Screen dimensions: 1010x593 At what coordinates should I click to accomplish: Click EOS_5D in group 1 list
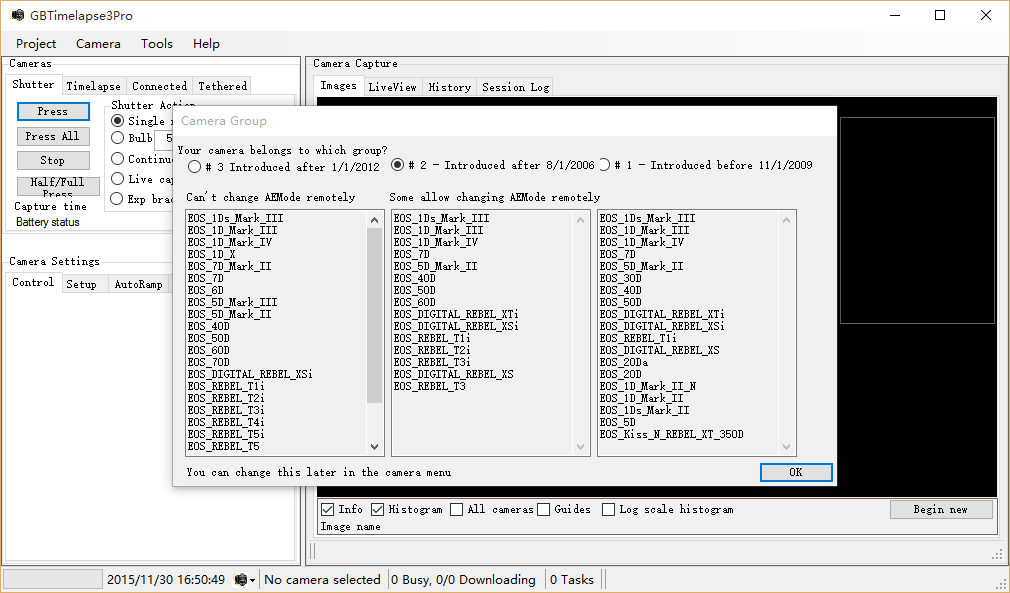pyautogui.click(x=618, y=422)
